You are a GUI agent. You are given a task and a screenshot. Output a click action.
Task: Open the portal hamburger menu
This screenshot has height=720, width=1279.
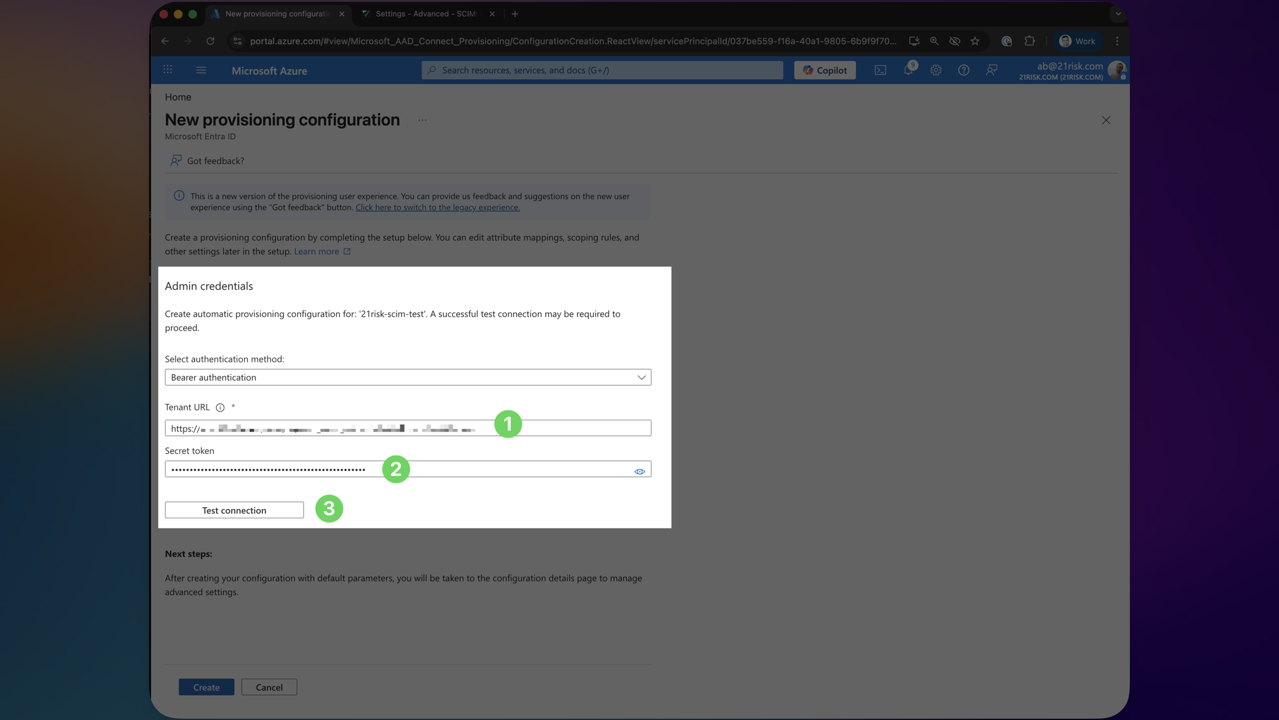point(200,70)
